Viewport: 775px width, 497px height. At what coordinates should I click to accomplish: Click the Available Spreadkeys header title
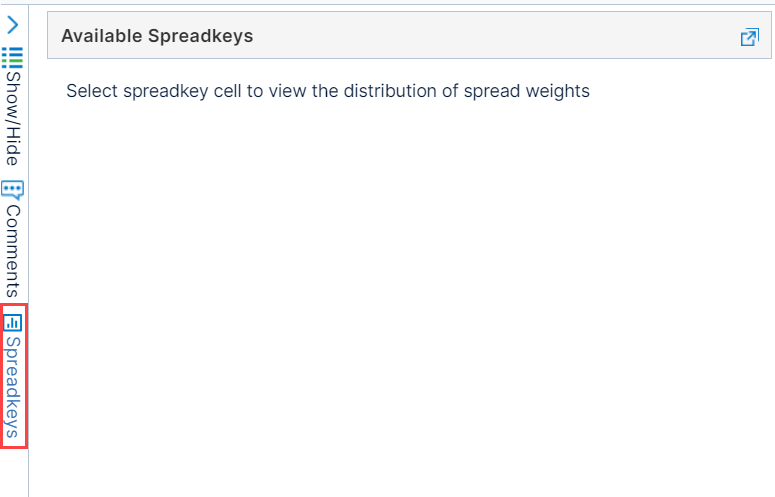(157, 36)
